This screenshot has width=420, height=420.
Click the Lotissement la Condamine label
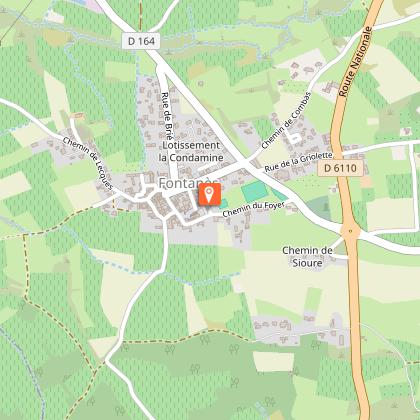point(191,151)
